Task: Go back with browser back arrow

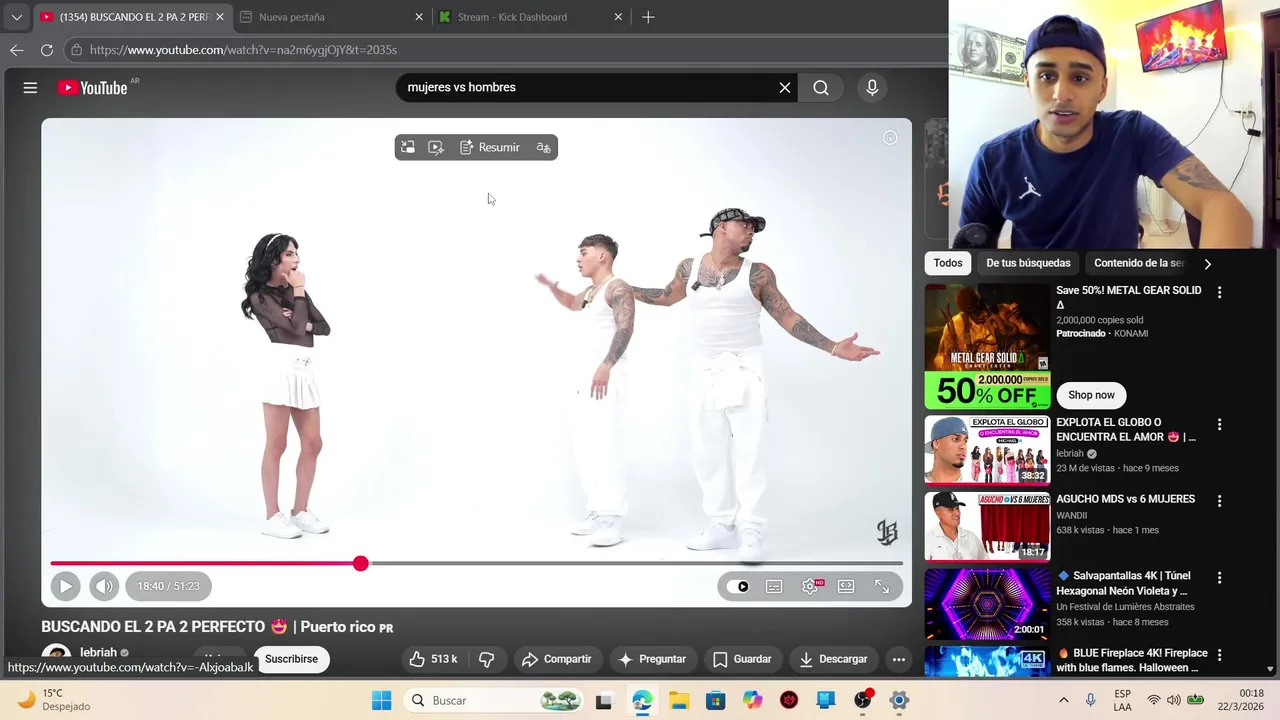Action: point(17,50)
